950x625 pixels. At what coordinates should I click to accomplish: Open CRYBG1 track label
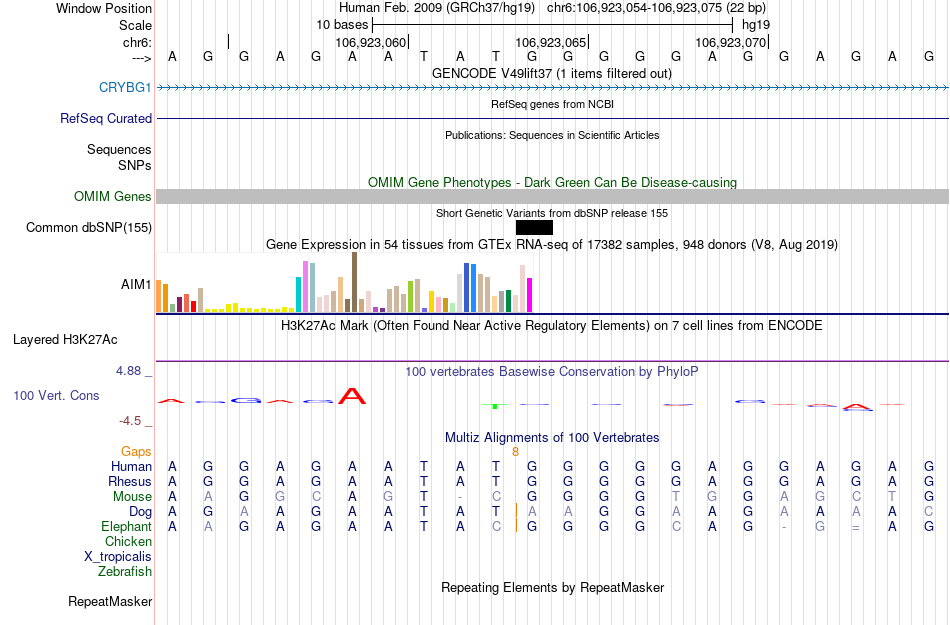[125, 88]
